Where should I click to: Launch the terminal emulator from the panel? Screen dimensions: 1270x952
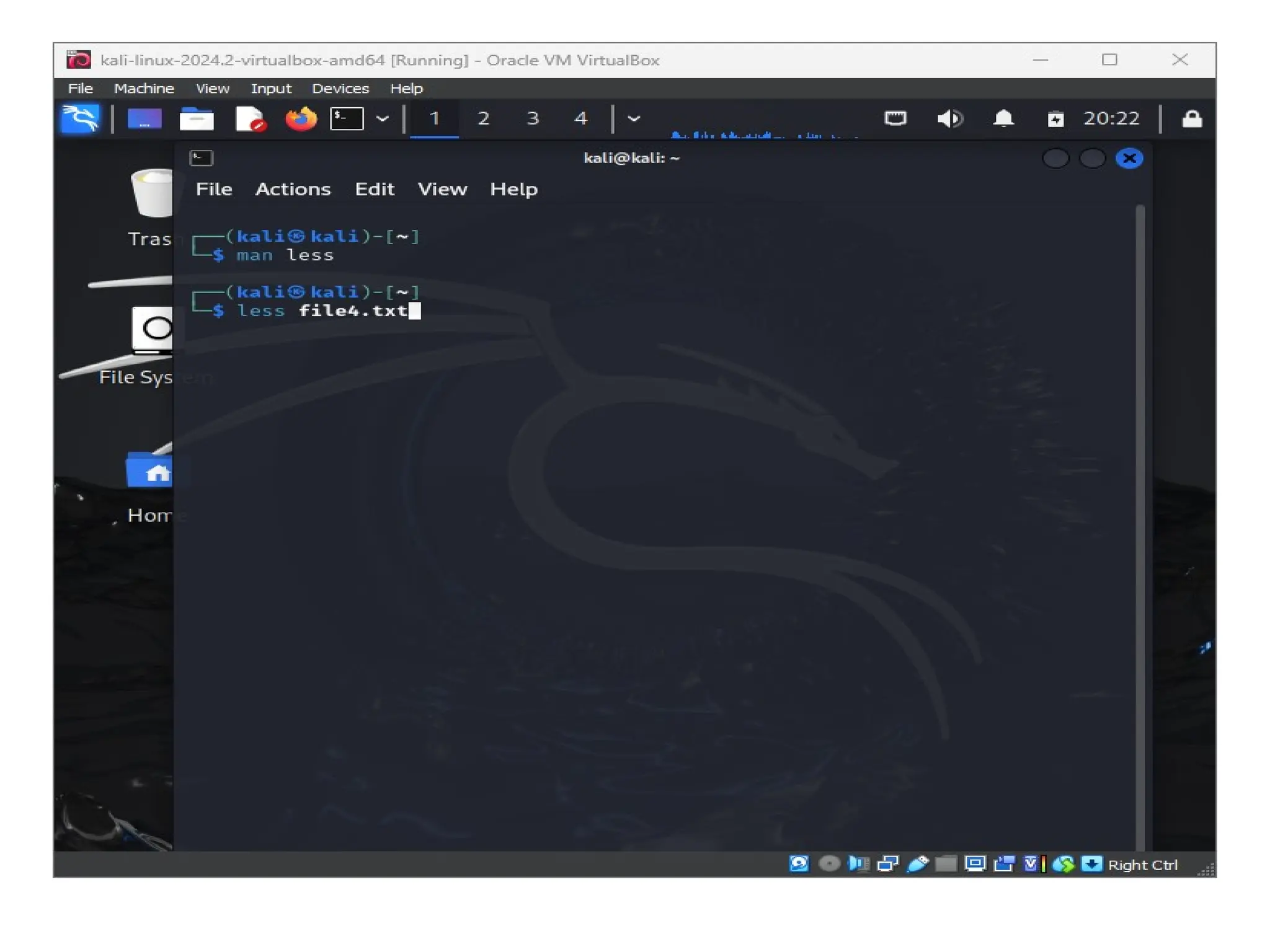point(347,118)
